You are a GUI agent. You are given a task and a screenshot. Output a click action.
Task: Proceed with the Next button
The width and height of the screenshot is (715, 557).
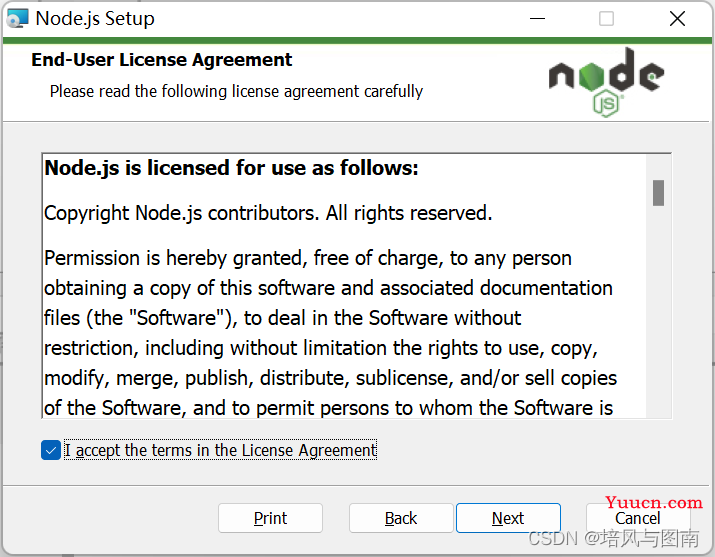click(x=508, y=518)
